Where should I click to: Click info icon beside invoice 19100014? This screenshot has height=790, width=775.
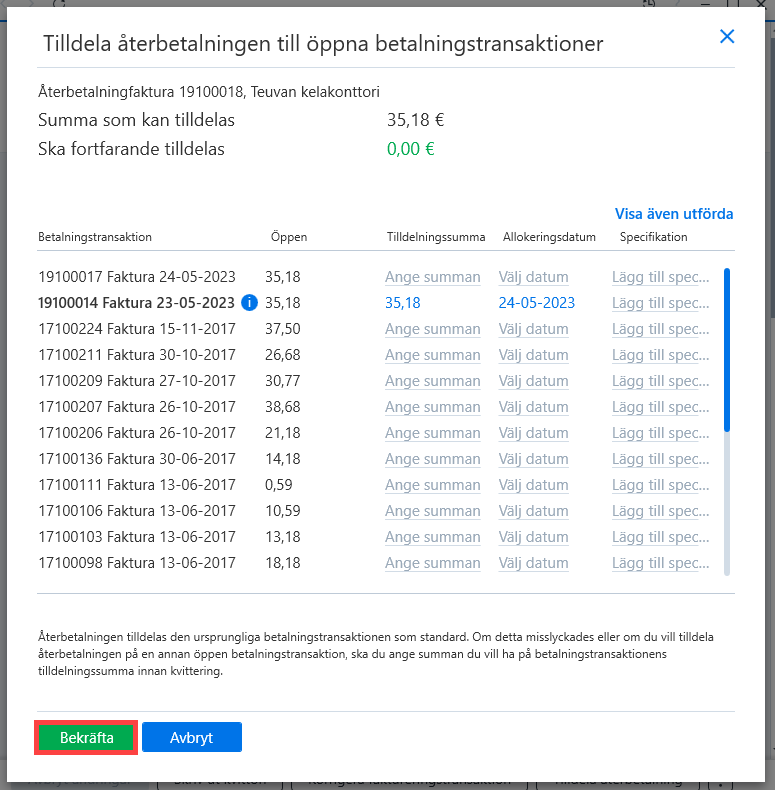(x=249, y=303)
